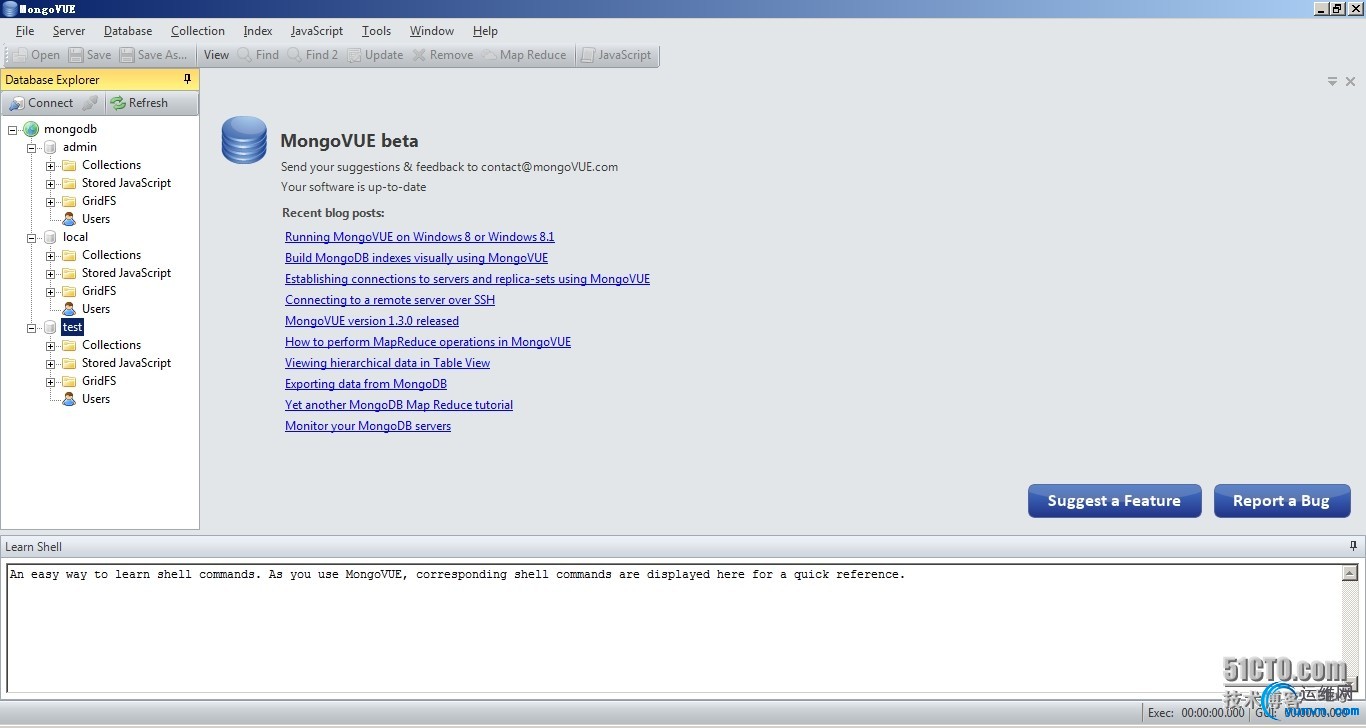Expand Stored JavaScript under test database

point(51,363)
